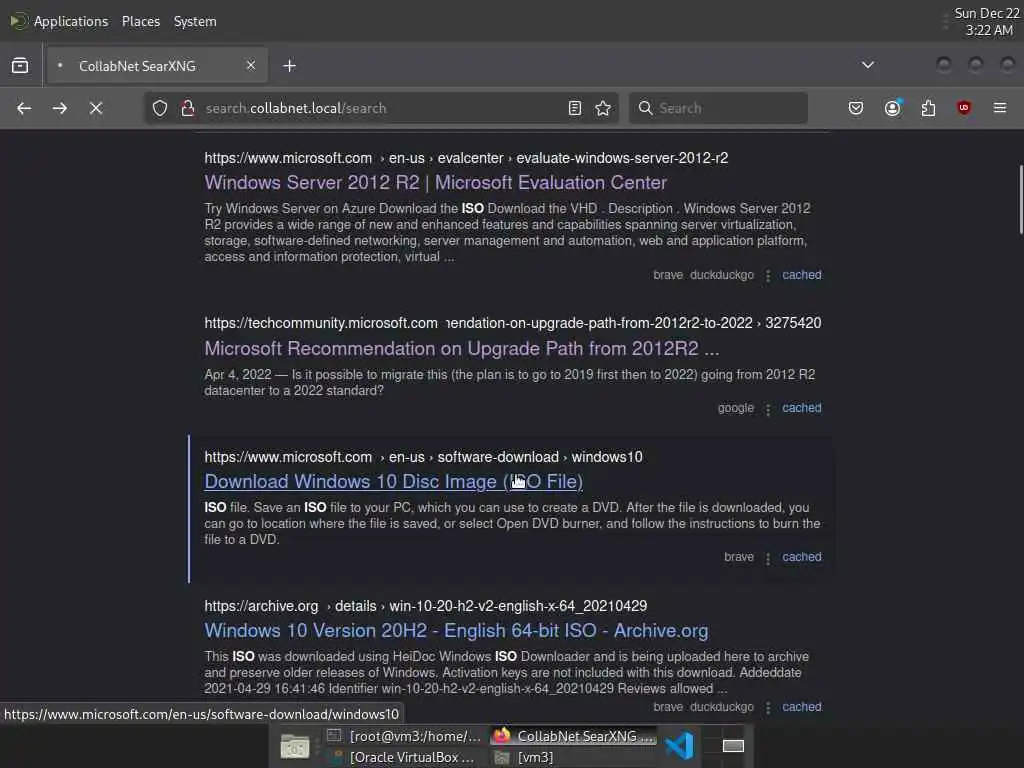
Task: Open more options dots for Windows 10 Disc Image result
Action: [768, 558]
